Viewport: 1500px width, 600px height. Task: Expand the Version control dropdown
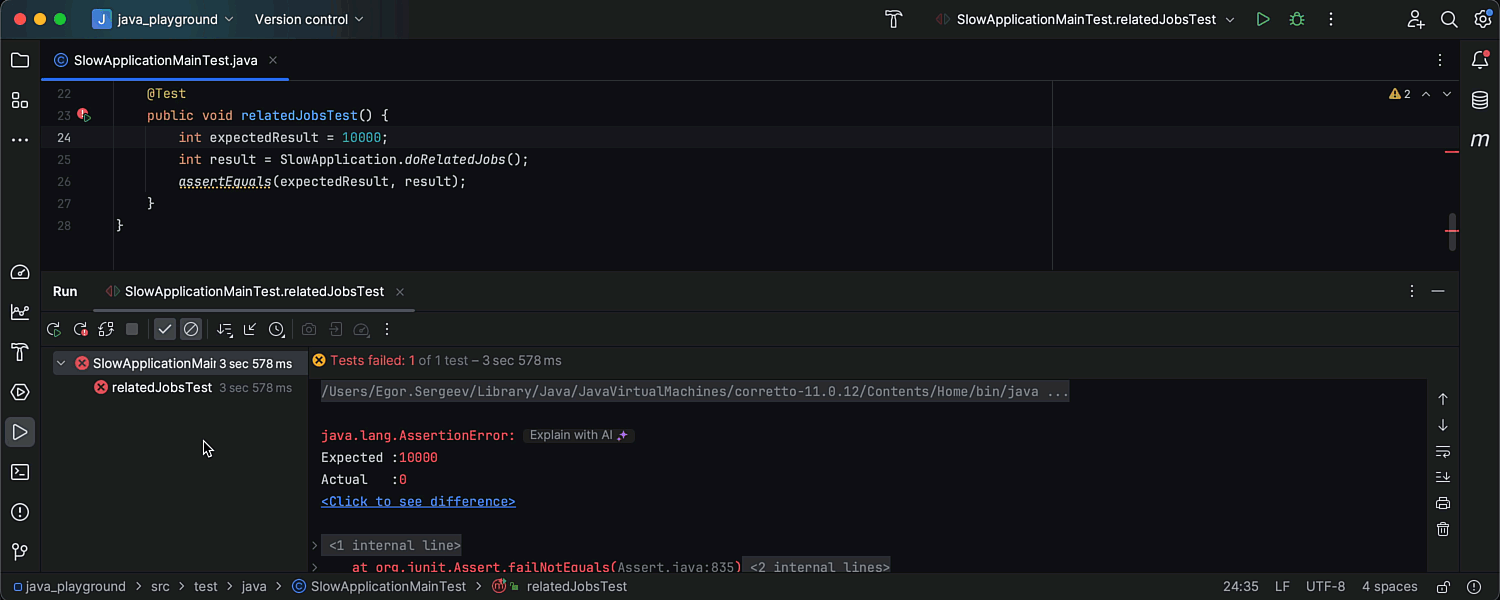tap(309, 19)
